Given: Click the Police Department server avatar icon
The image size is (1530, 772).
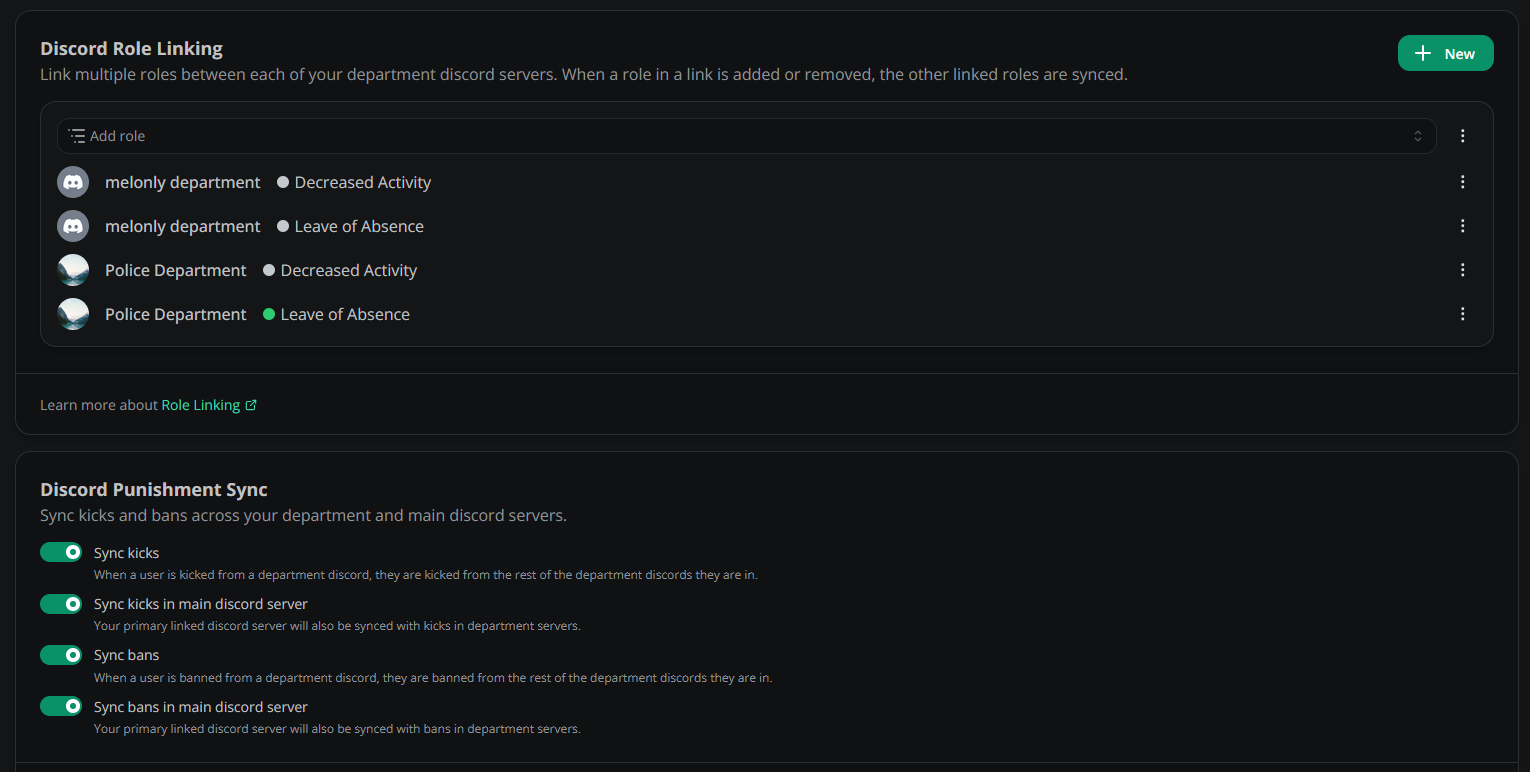Looking at the screenshot, I should 72,269.
